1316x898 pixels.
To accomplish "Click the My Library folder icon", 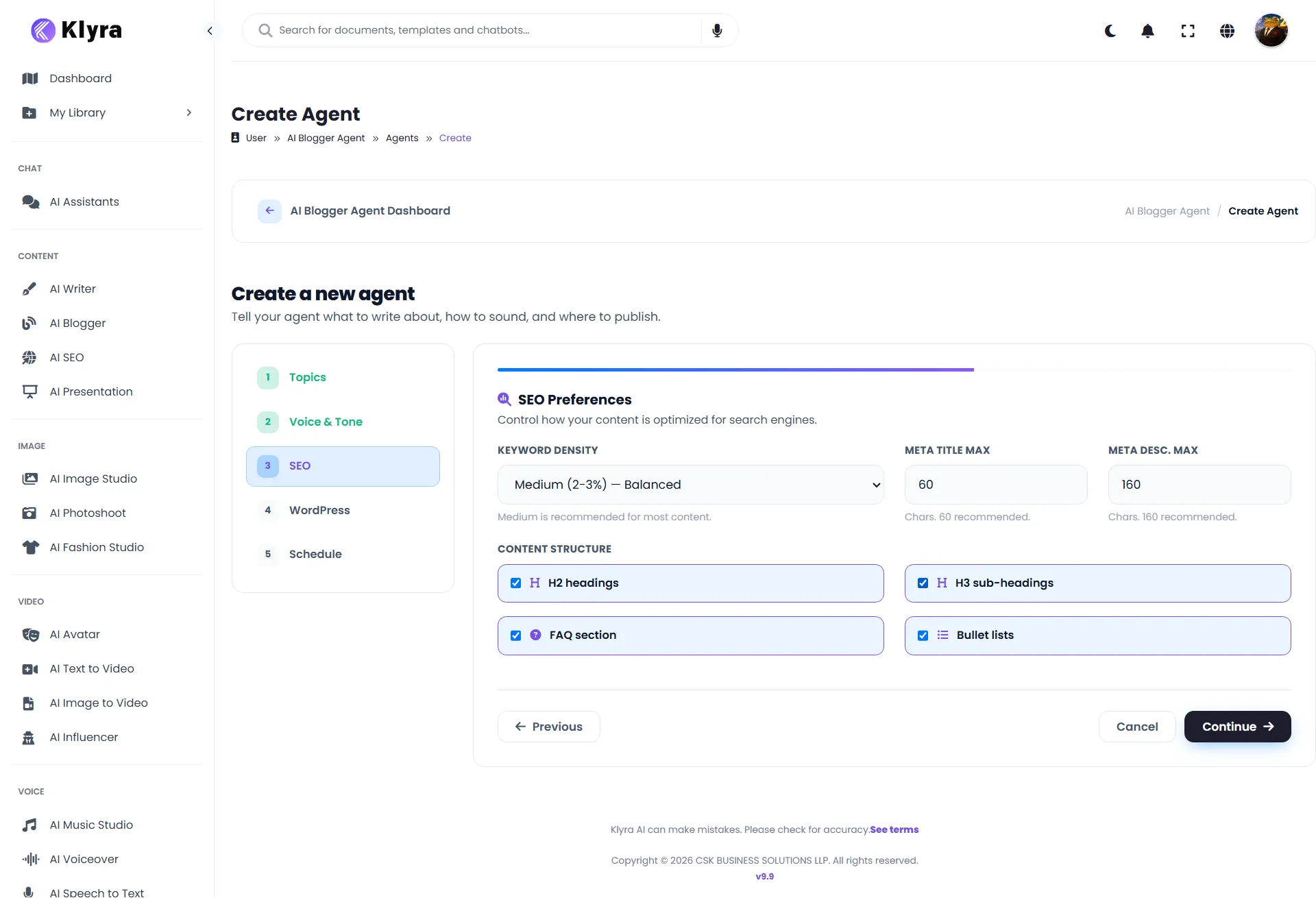I will tap(29, 112).
